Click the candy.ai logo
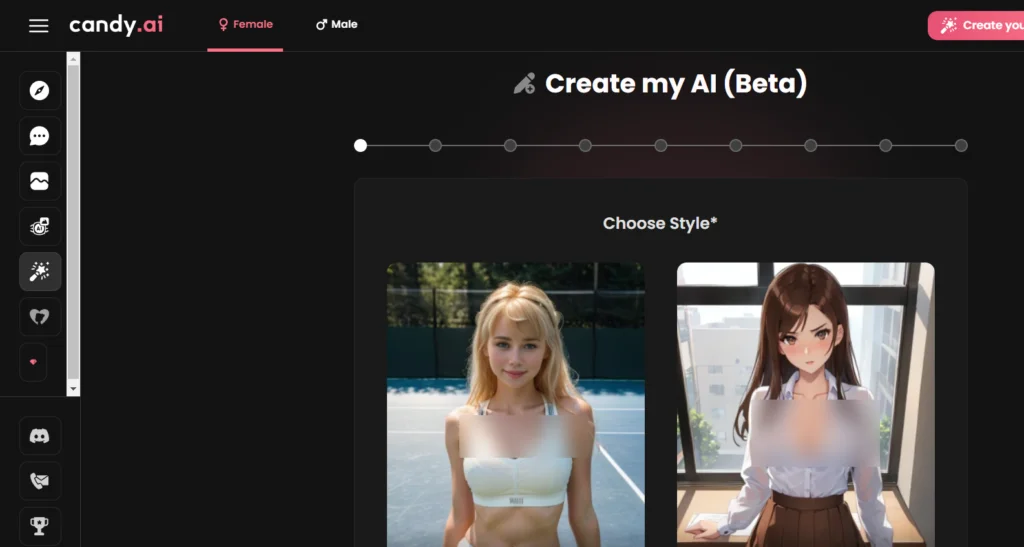1024x547 pixels. [x=116, y=25]
